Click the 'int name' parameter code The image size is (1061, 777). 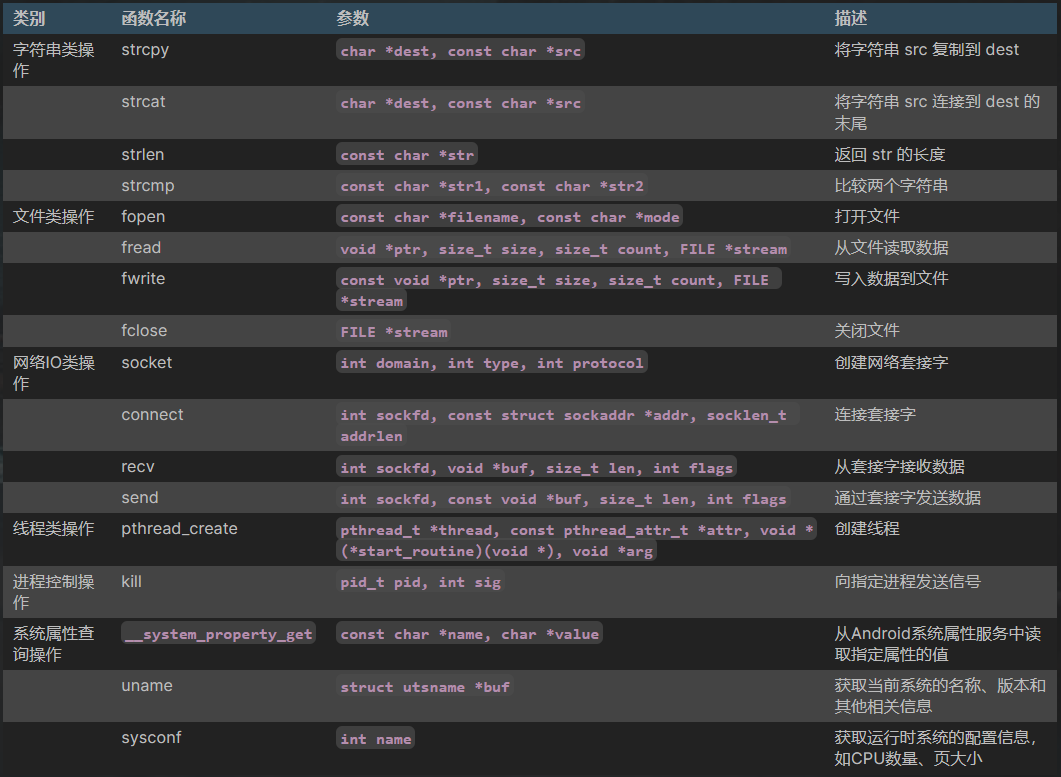376,739
